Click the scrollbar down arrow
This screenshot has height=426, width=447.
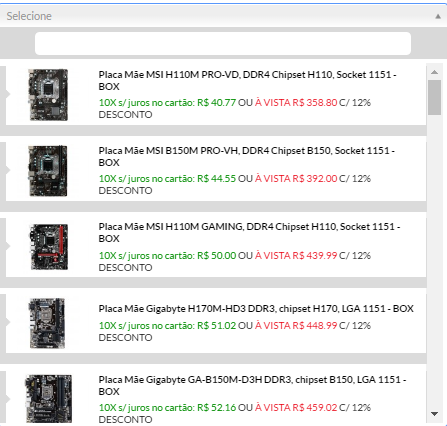[434, 414]
